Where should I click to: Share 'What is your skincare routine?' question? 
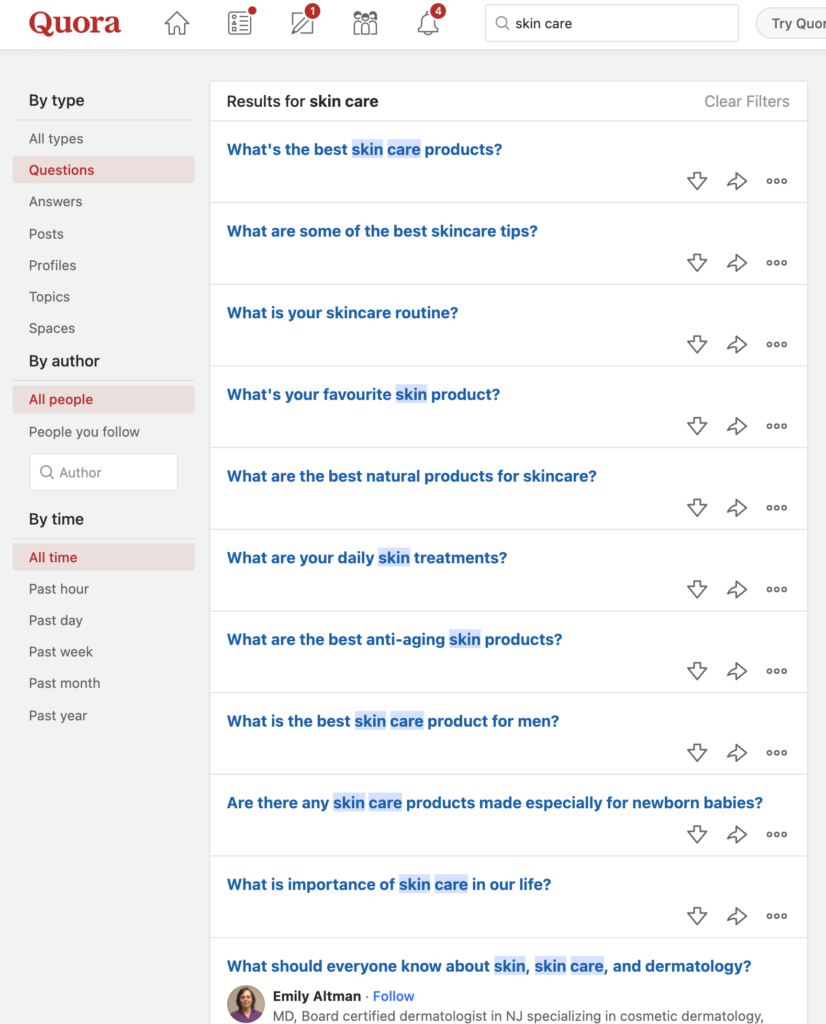point(737,344)
